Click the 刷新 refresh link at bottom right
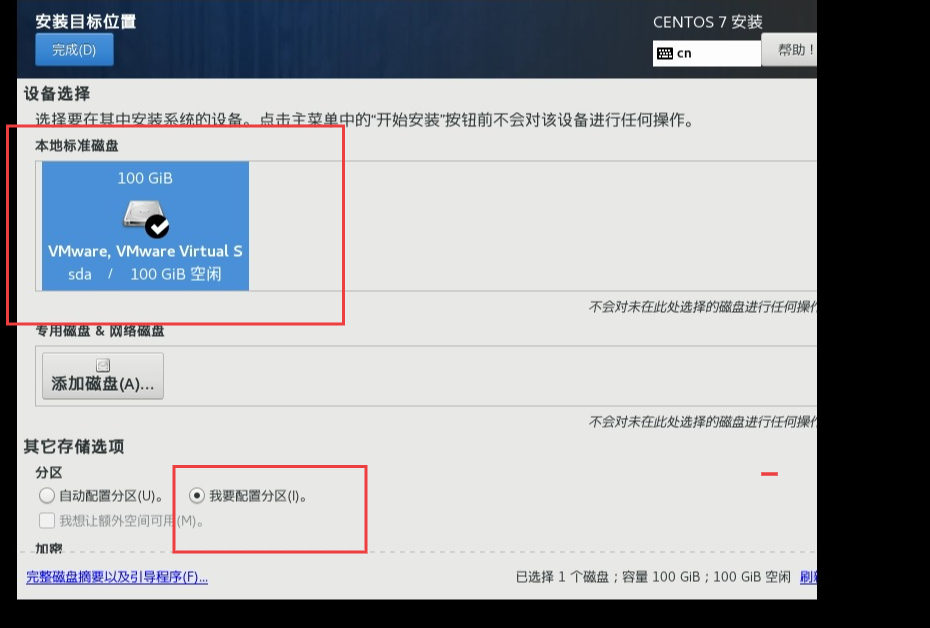Image resolution: width=930 pixels, height=628 pixels. point(808,576)
